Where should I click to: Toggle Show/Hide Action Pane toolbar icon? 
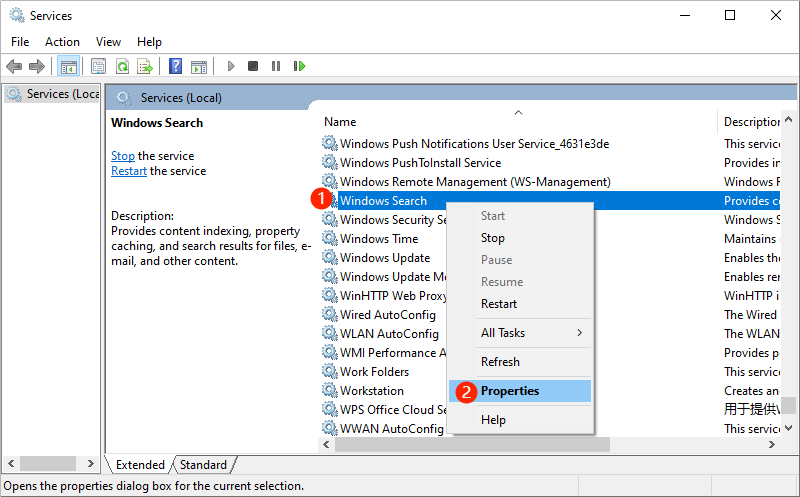coord(198,66)
